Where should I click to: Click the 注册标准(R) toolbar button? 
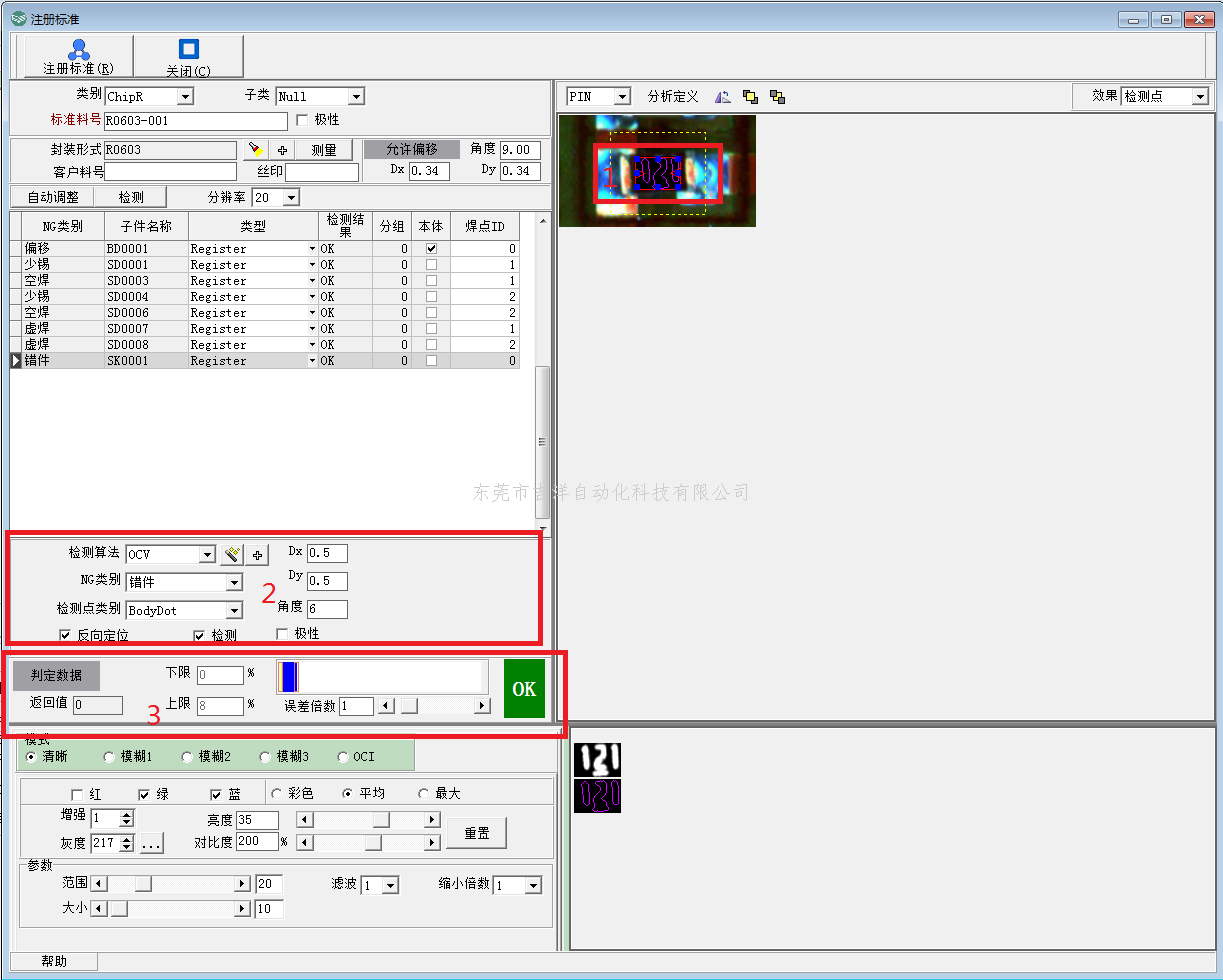[x=78, y=57]
